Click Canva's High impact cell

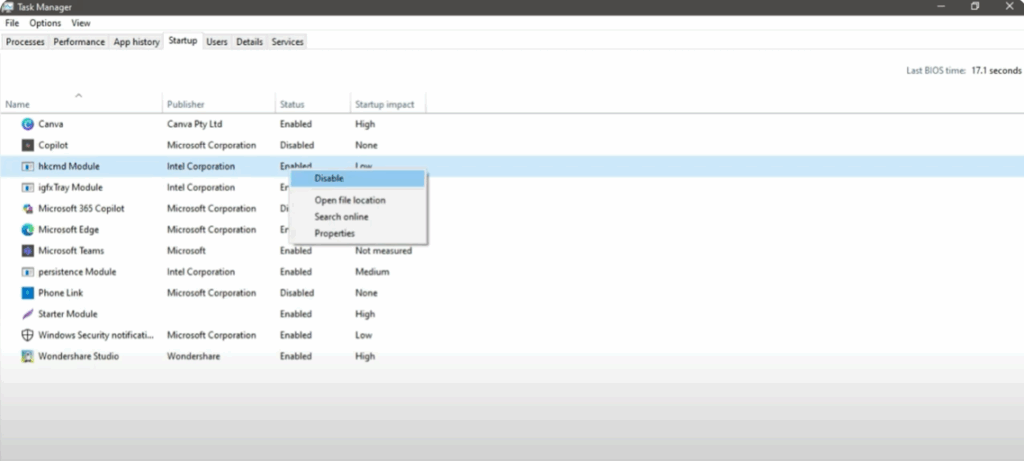point(365,124)
